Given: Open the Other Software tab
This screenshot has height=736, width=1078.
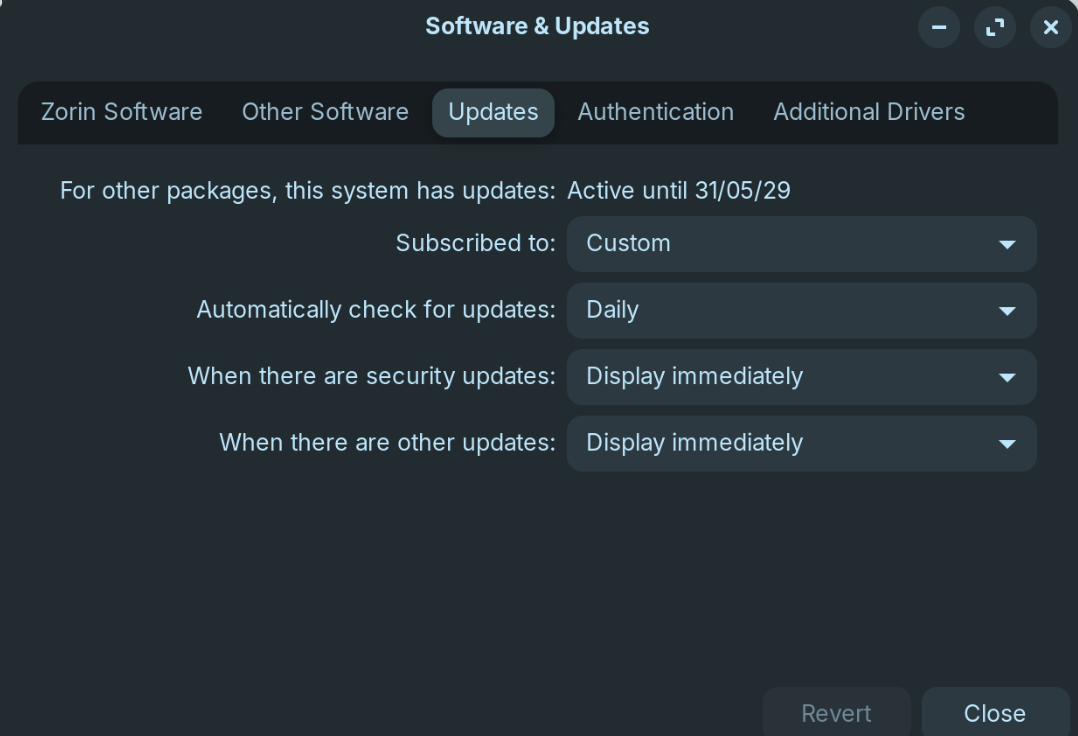Looking at the screenshot, I should (325, 112).
